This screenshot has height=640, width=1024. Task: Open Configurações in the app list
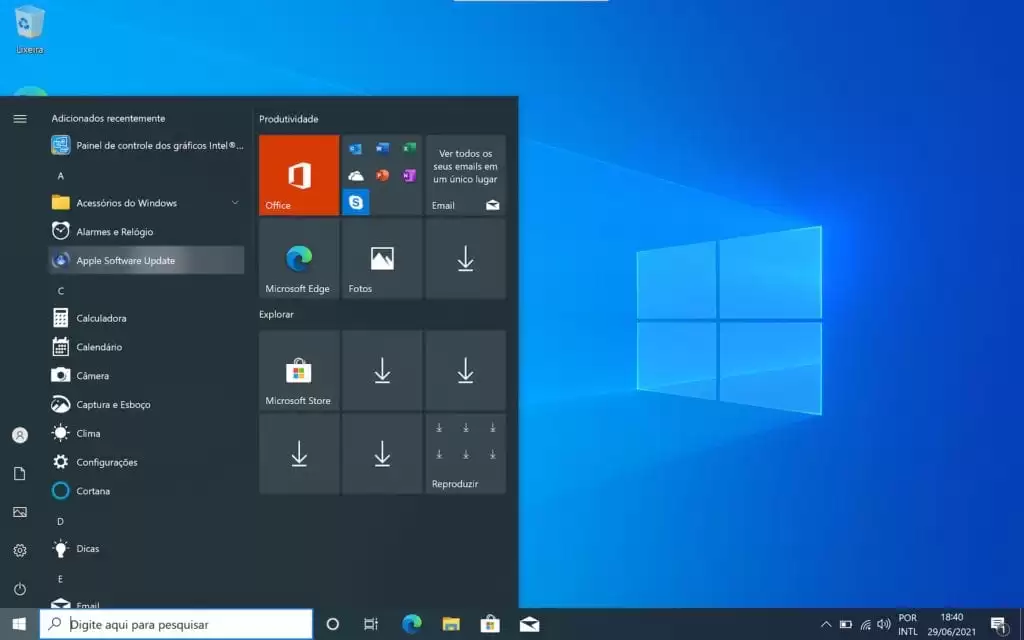[147, 462]
